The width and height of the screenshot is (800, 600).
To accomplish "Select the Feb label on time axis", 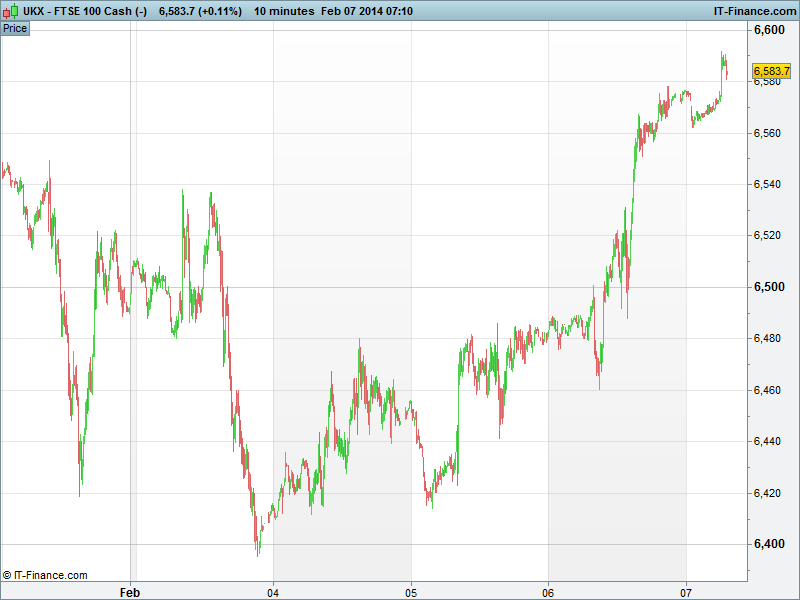I will point(131,592).
